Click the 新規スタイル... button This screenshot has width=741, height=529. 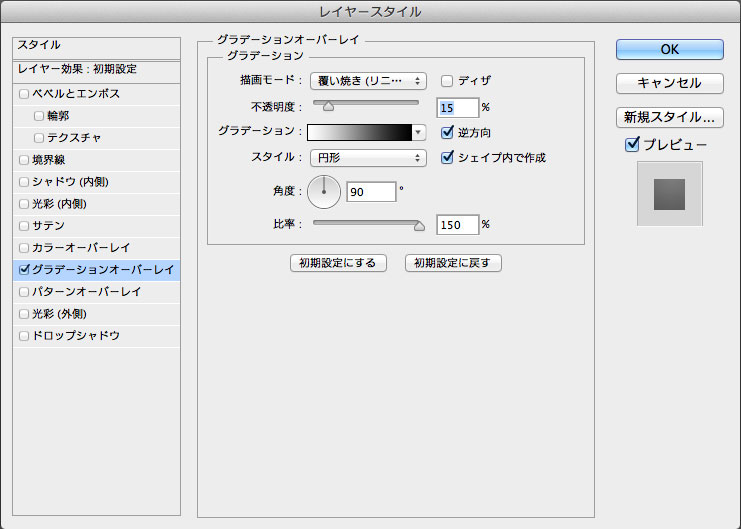[x=669, y=116]
